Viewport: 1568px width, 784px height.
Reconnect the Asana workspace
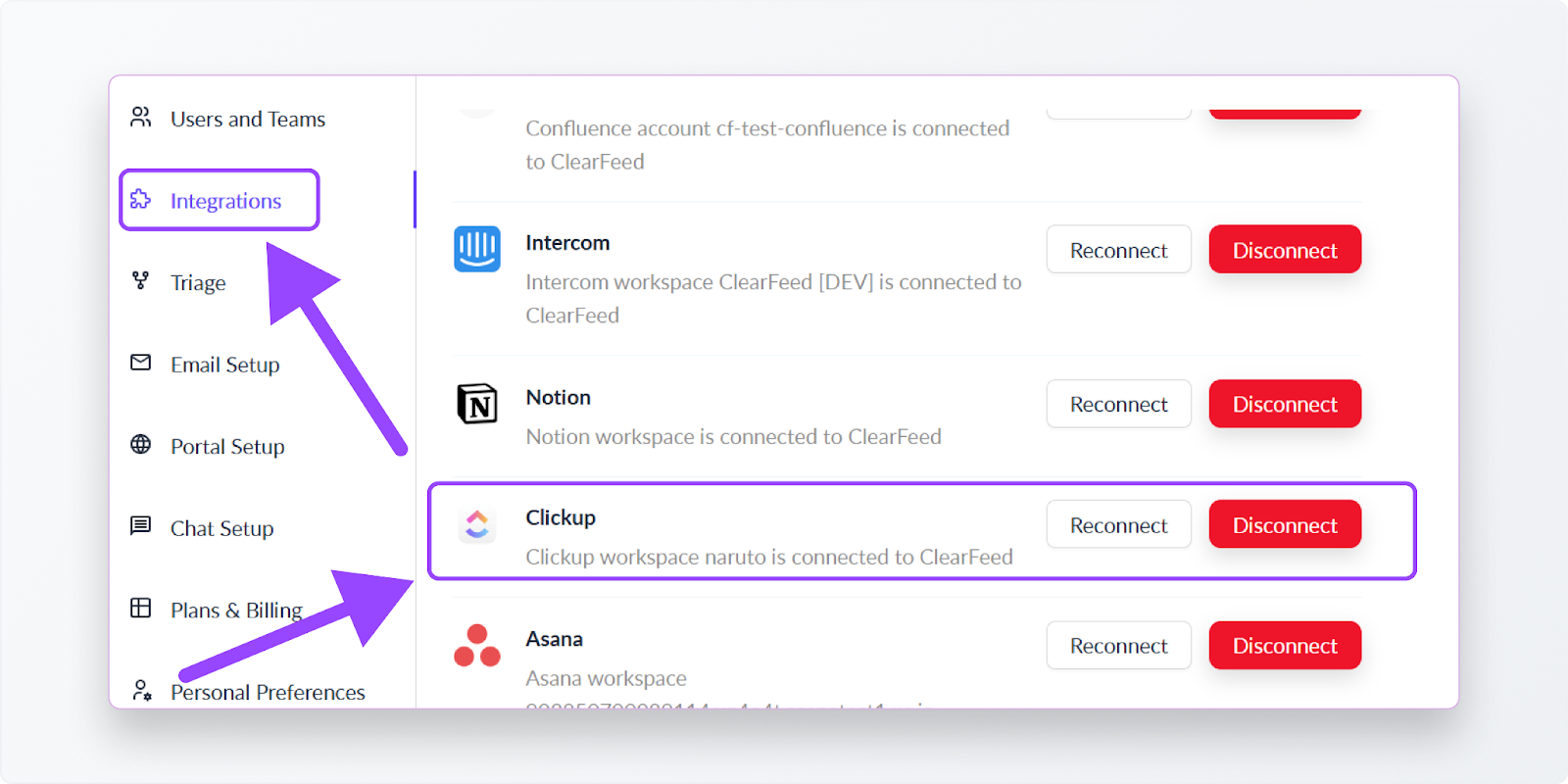1119,646
